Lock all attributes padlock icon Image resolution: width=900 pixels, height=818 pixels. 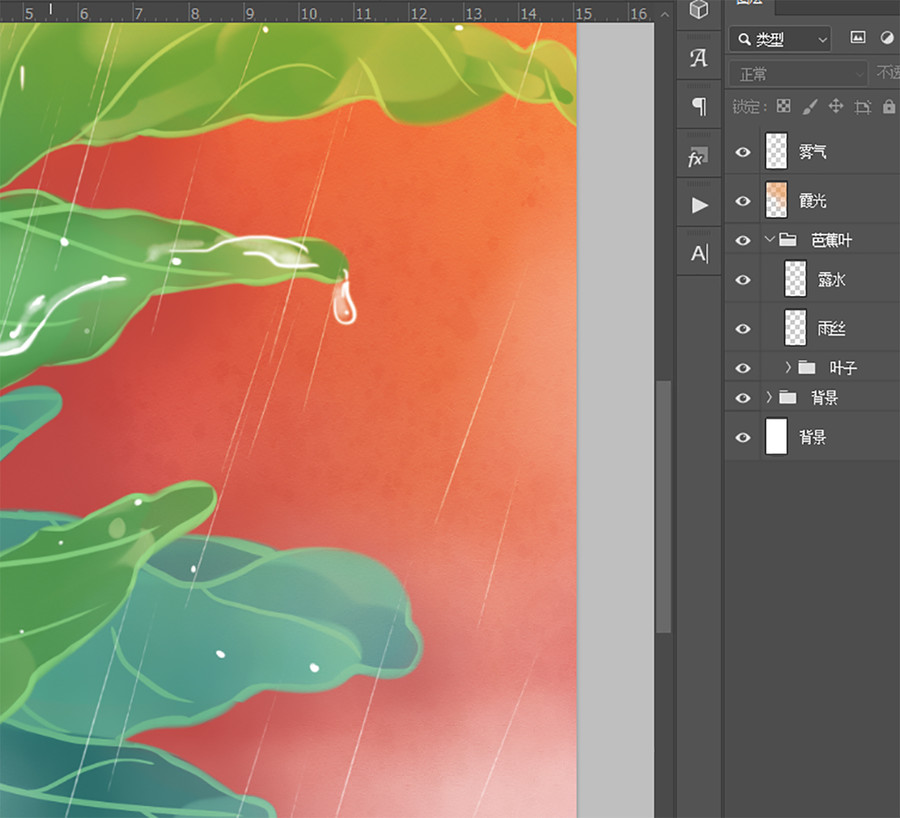(889, 106)
